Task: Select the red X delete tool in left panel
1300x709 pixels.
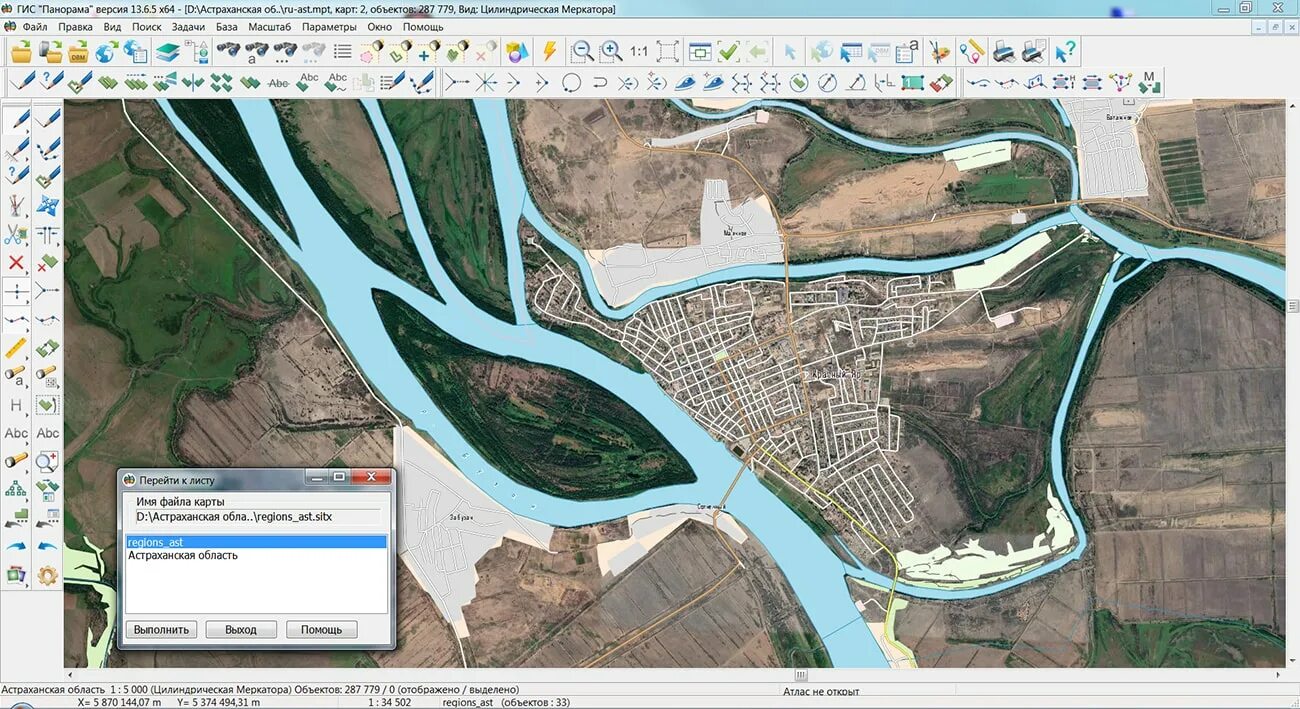Action: click(16, 263)
